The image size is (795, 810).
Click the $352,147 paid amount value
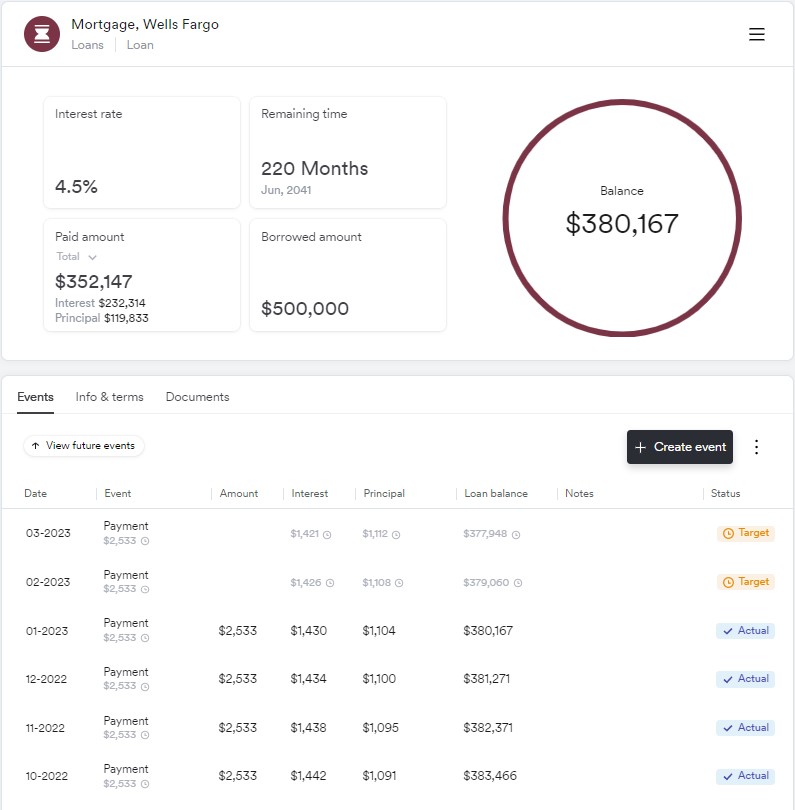point(93,282)
